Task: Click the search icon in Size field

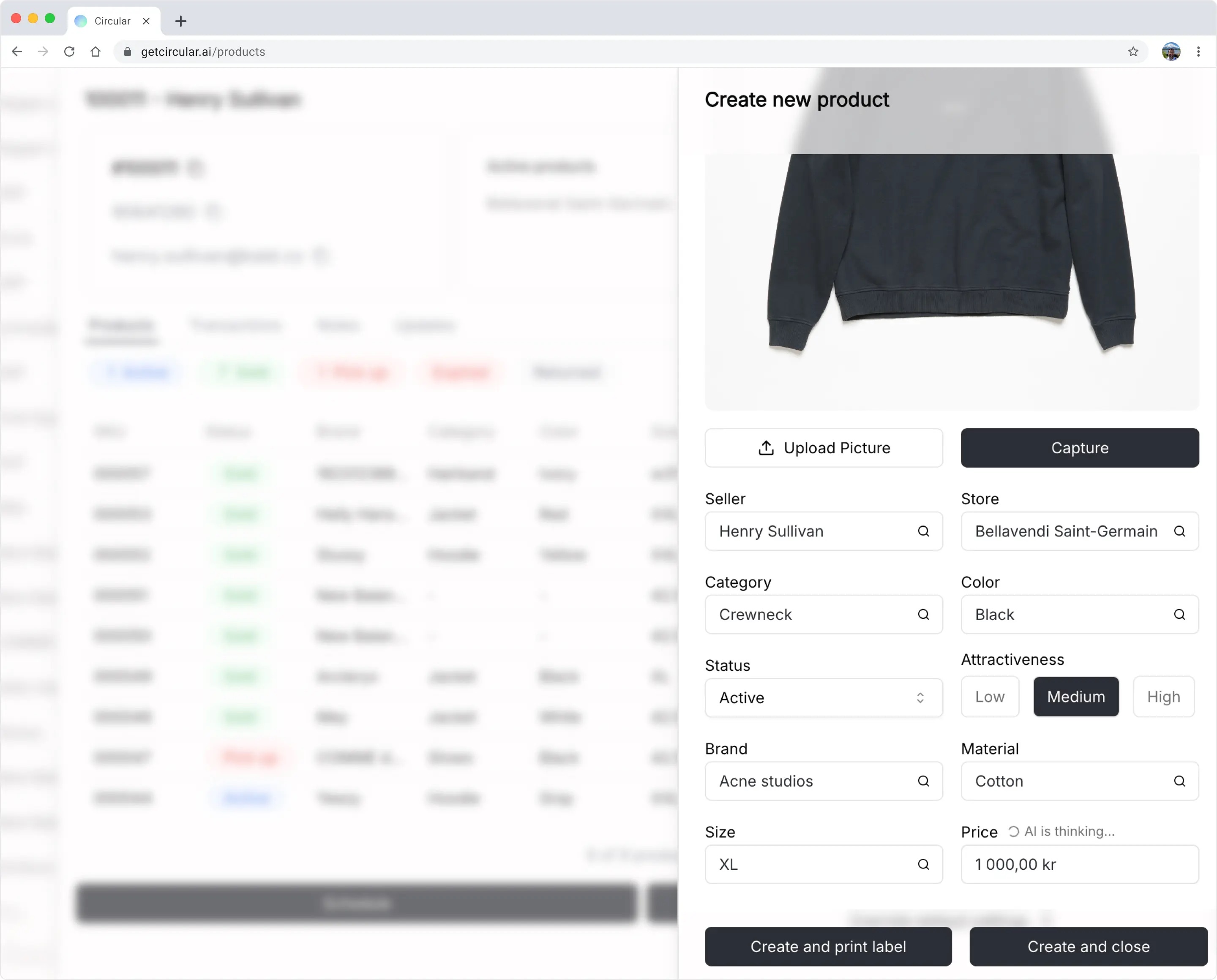Action: tap(923, 864)
